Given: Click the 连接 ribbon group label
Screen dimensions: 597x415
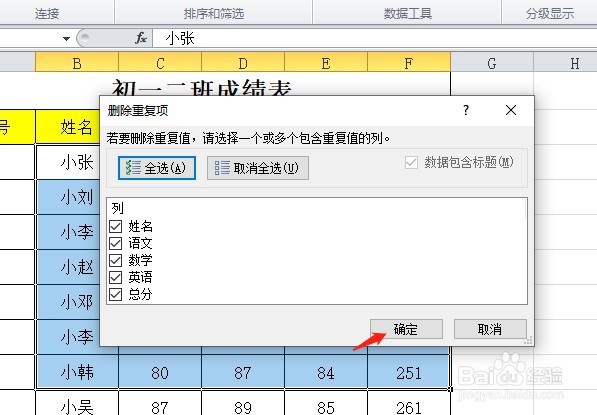Looking at the screenshot, I should click(x=47, y=14).
